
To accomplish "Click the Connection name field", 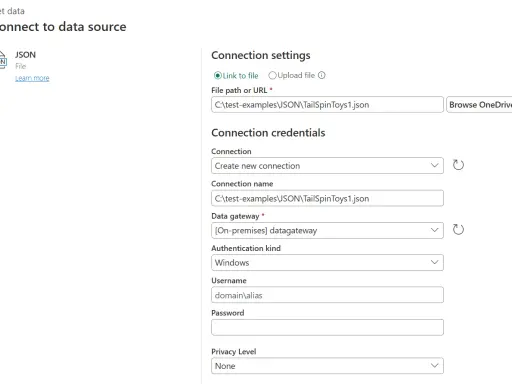I will coord(327,198).
